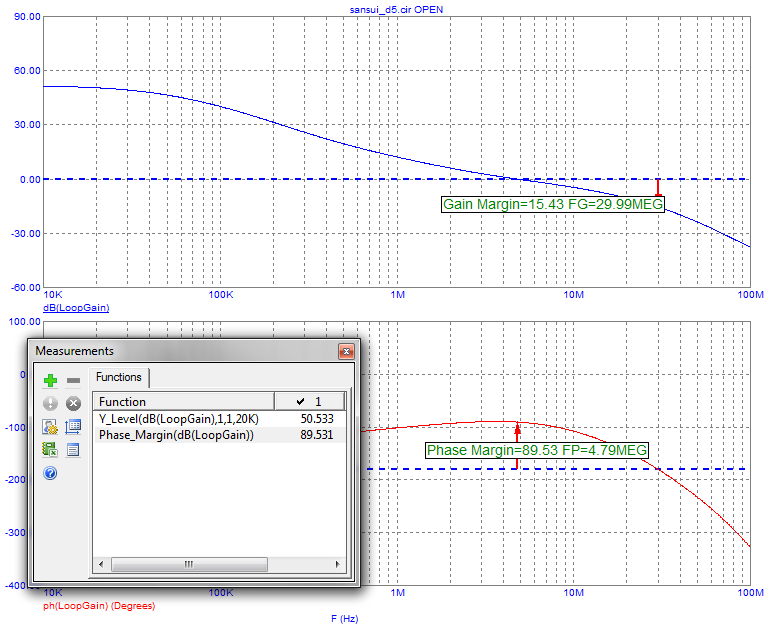Click the 89.531 value cell
Screen dimensions: 773x631
point(317,435)
